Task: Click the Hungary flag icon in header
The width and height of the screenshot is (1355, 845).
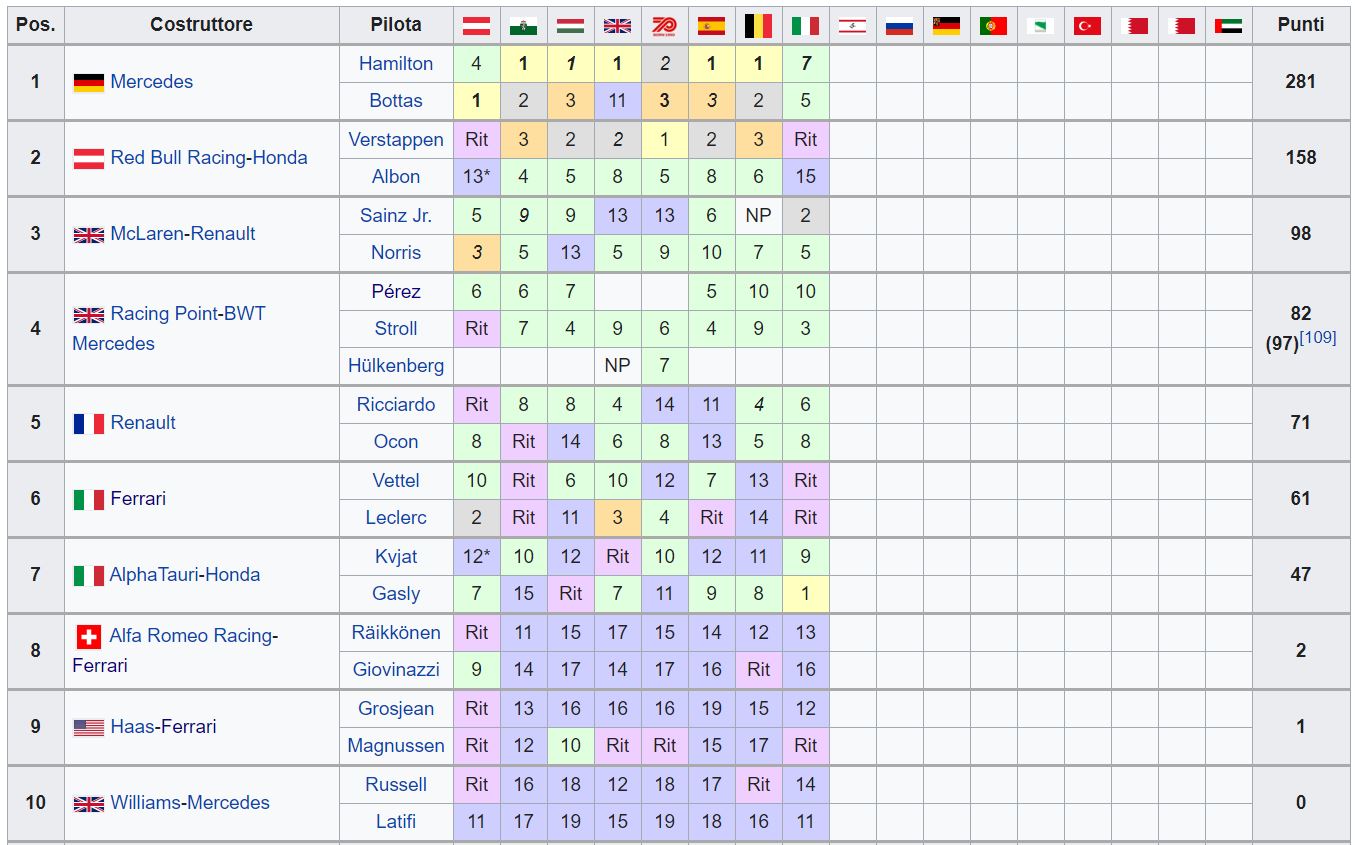Action: click(x=570, y=26)
